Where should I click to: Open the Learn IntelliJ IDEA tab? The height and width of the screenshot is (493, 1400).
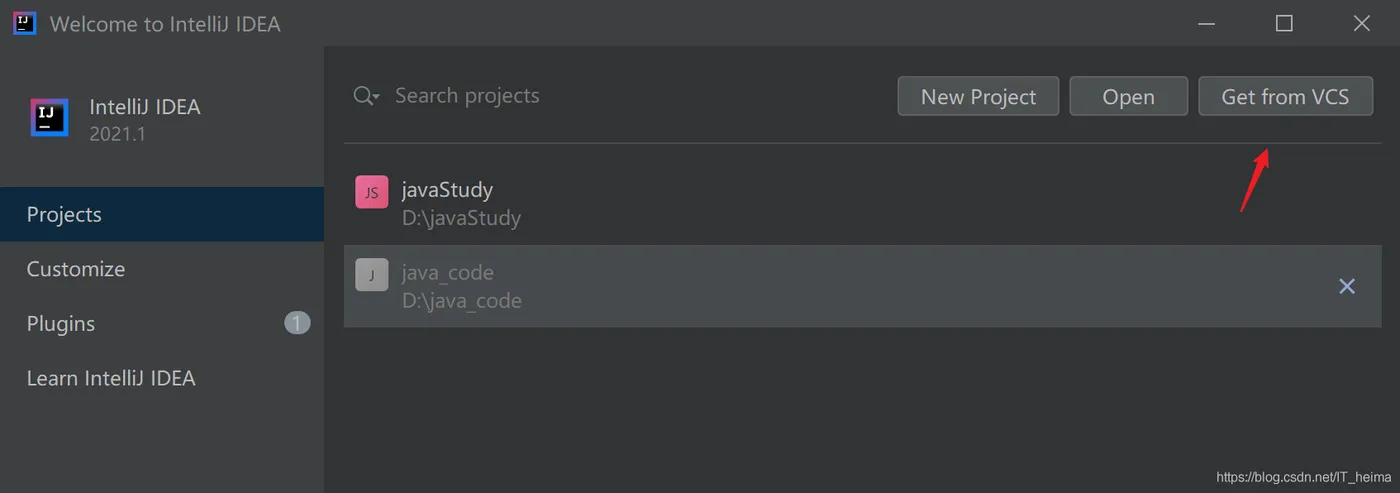click(111, 378)
